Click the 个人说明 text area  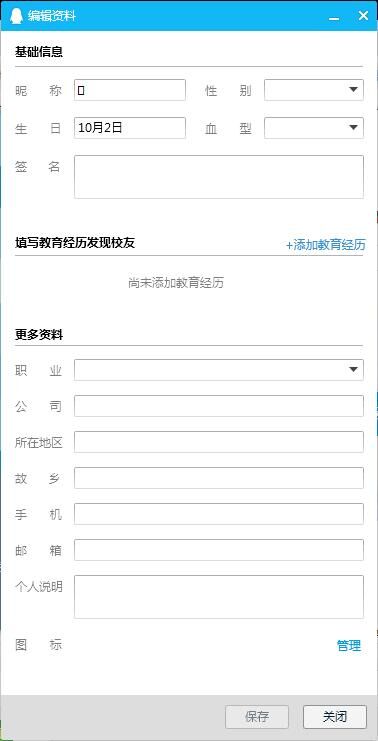219,597
